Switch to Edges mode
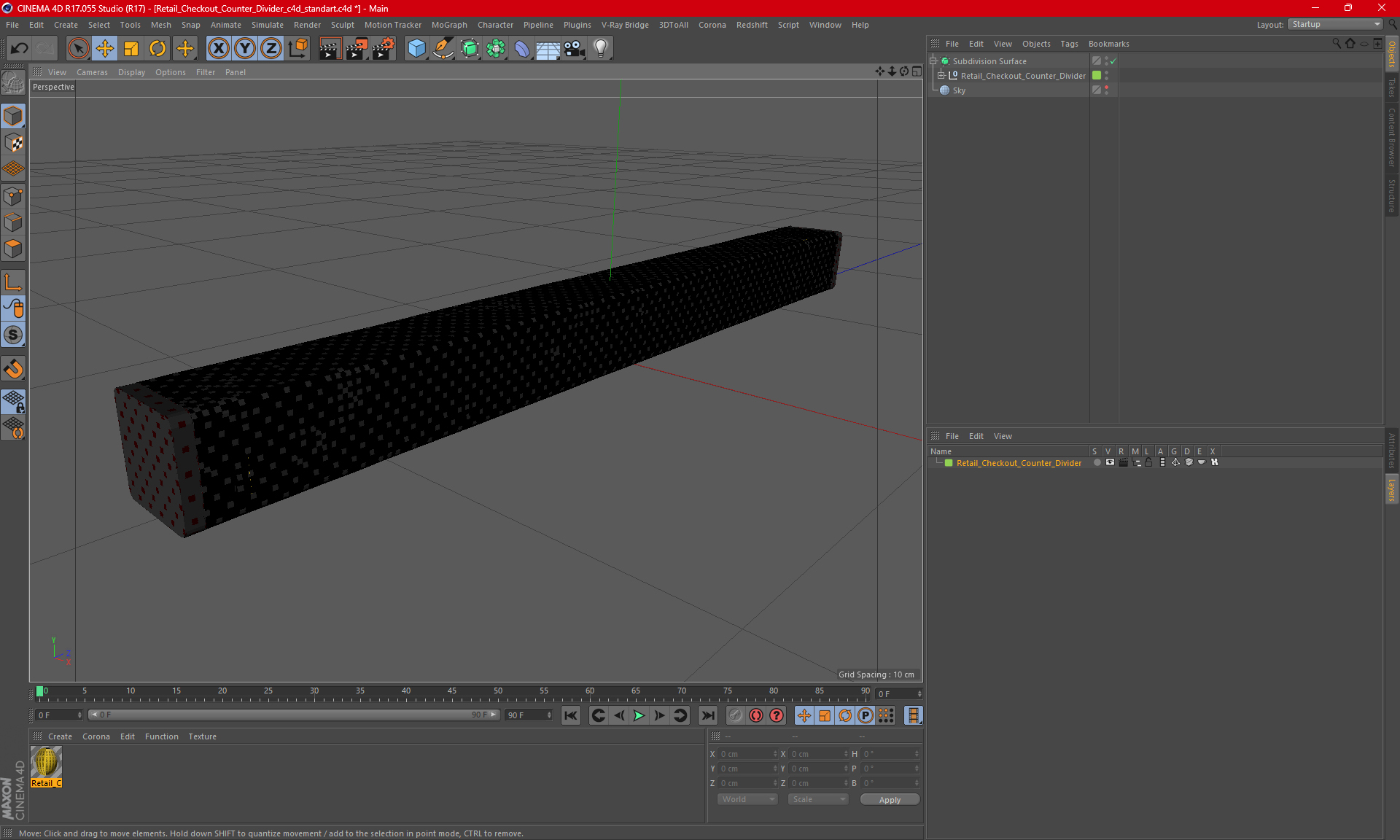1400x840 pixels. (13, 222)
